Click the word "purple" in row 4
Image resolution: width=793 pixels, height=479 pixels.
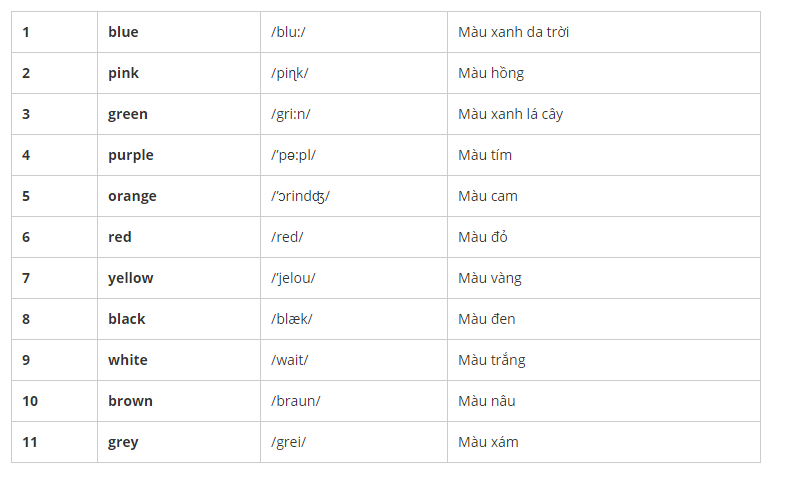click(x=131, y=155)
